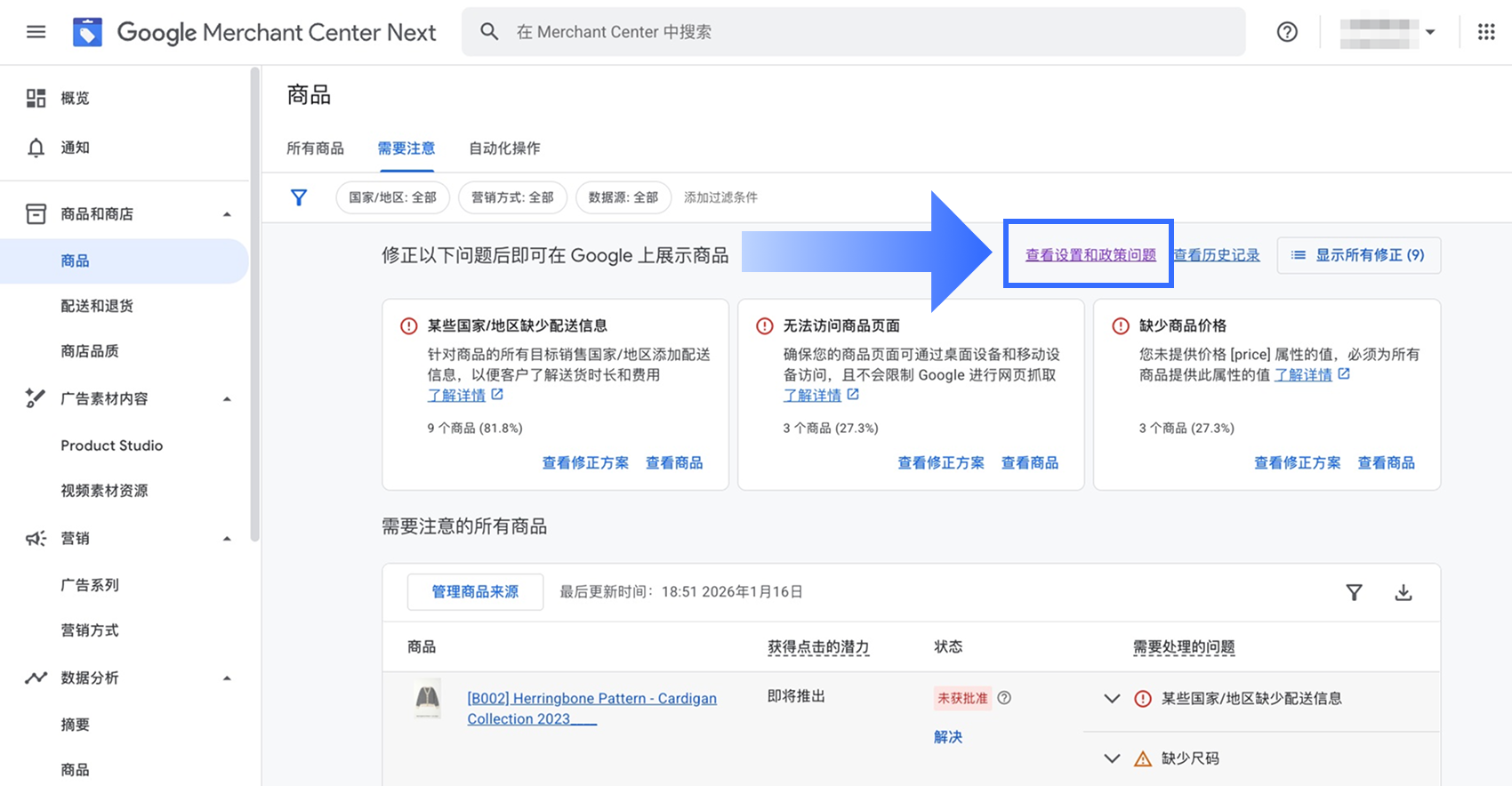Click the Google Merchant Center logo icon
Viewport: 1512px width, 786px height.
pos(87,32)
